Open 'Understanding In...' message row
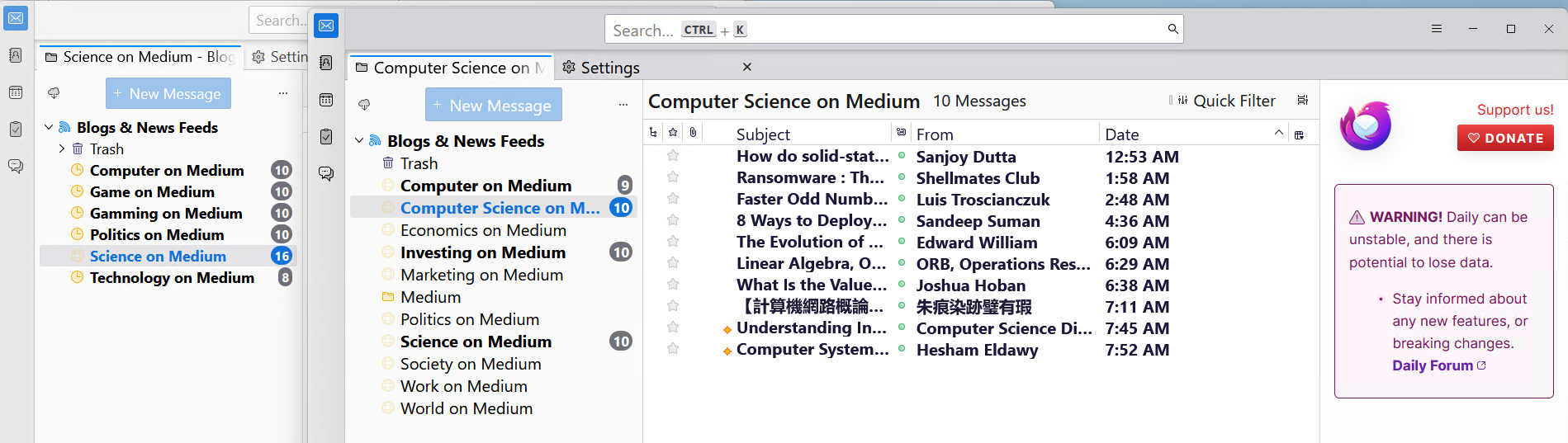Viewport: 1568px width, 443px height. pos(981,328)
